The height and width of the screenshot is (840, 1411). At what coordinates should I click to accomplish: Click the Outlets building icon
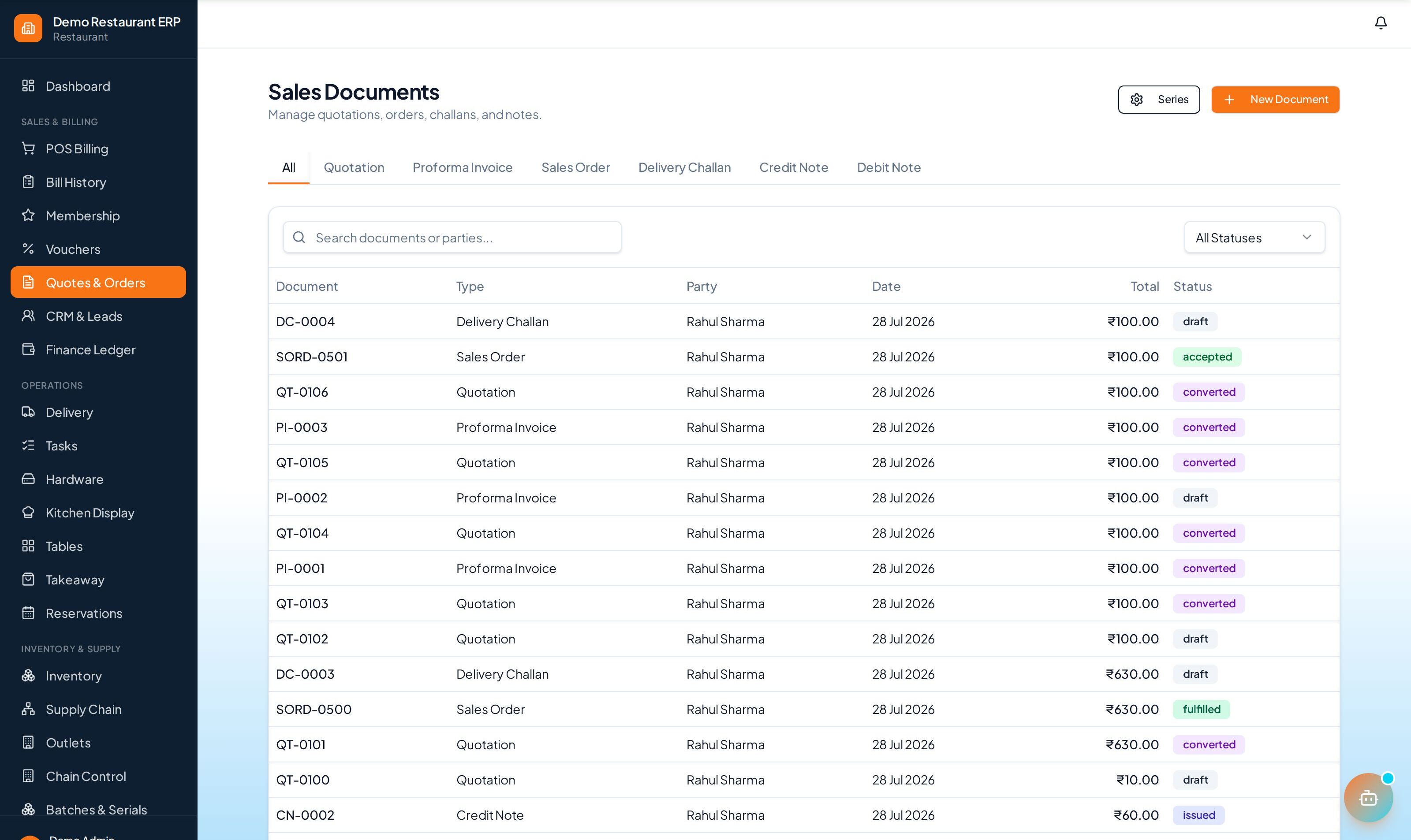[28, 742]
